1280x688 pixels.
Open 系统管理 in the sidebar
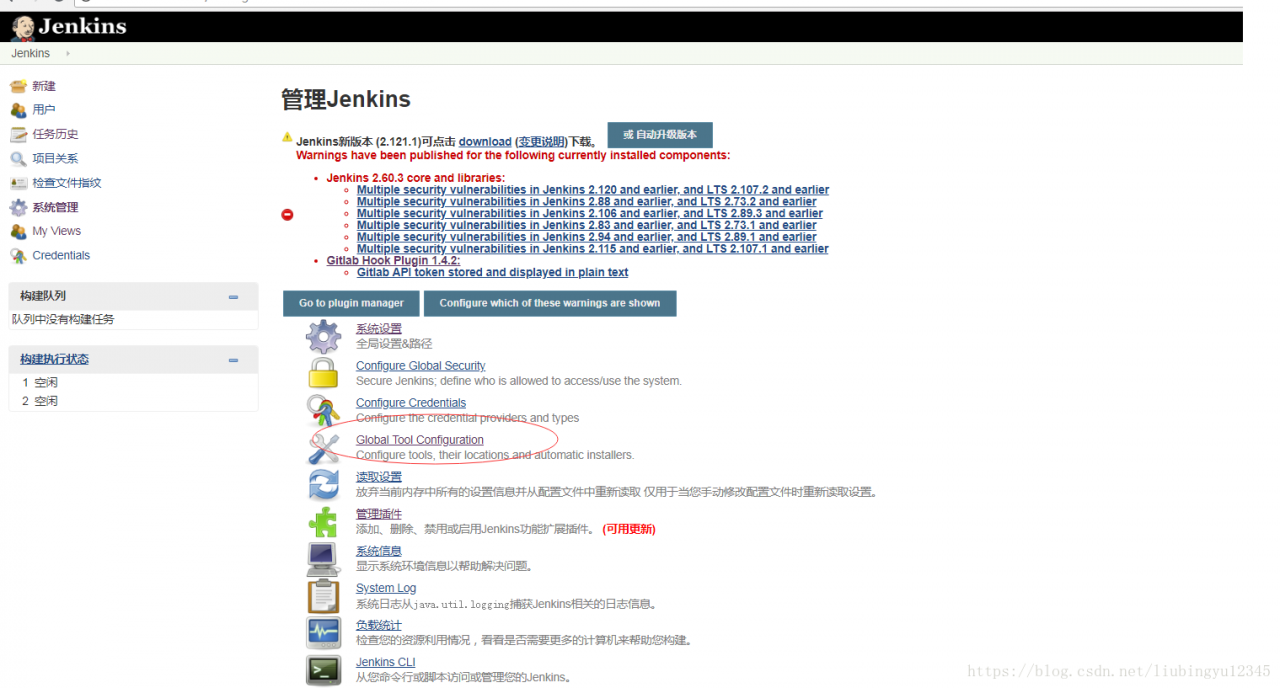click(x=55, y=207)
